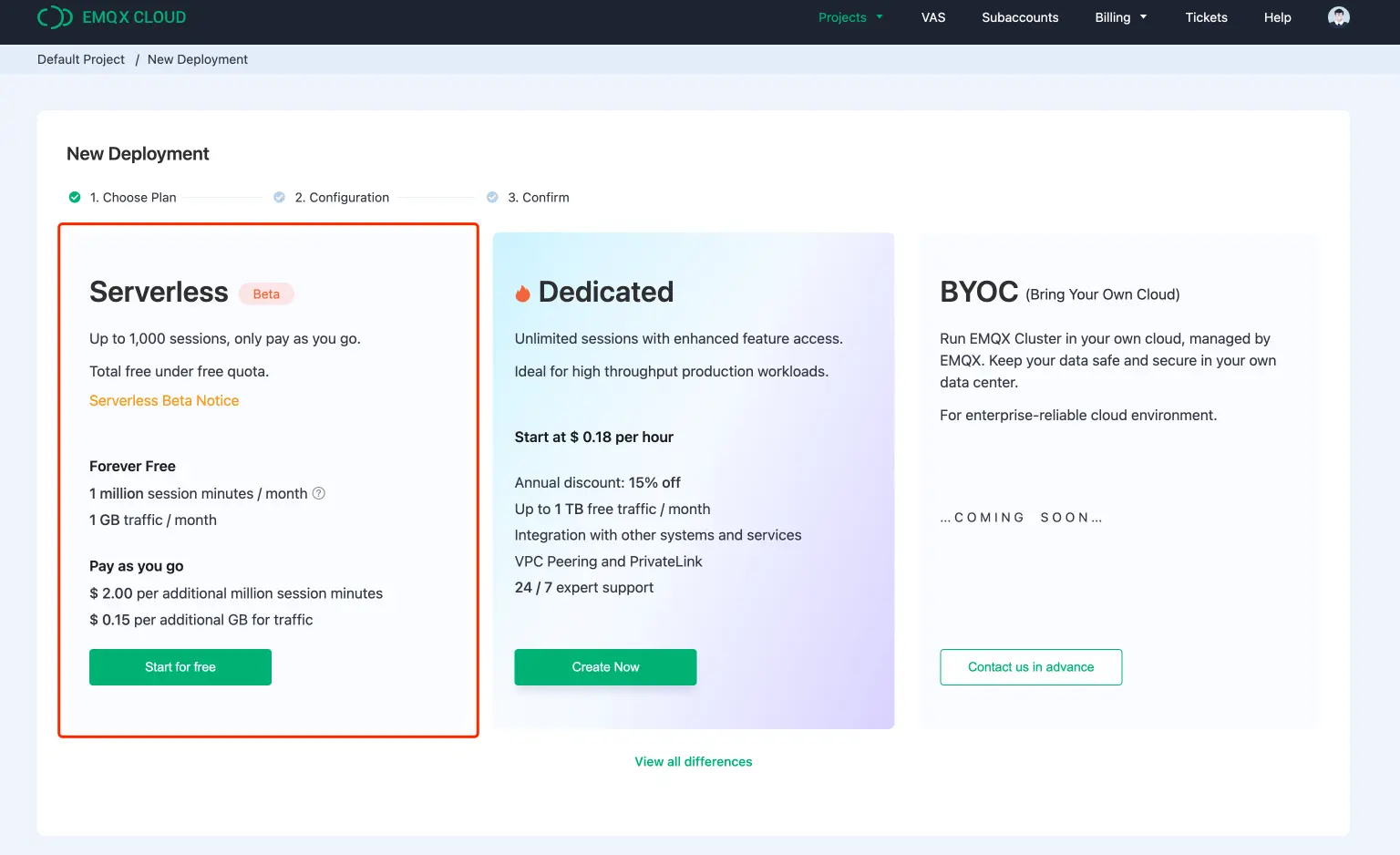This screenshot has height=855, width=1400.
Task: Open the Serverless Beta Notice link
Action: click(164, 400)
